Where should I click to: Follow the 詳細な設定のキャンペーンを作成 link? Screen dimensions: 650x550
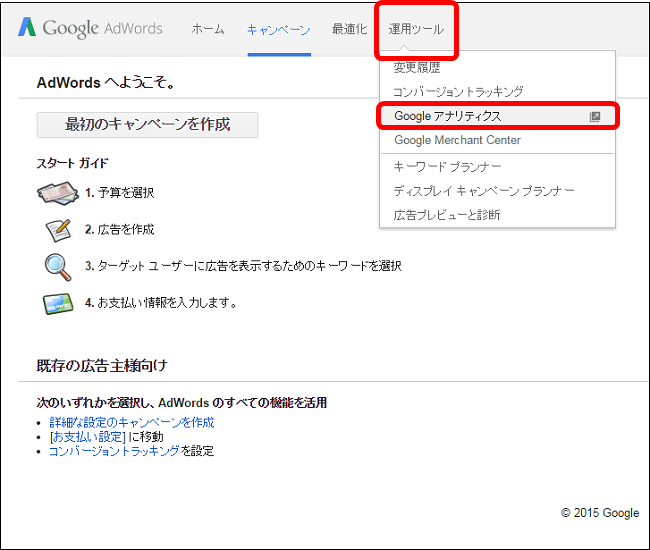tap(132, 422)
